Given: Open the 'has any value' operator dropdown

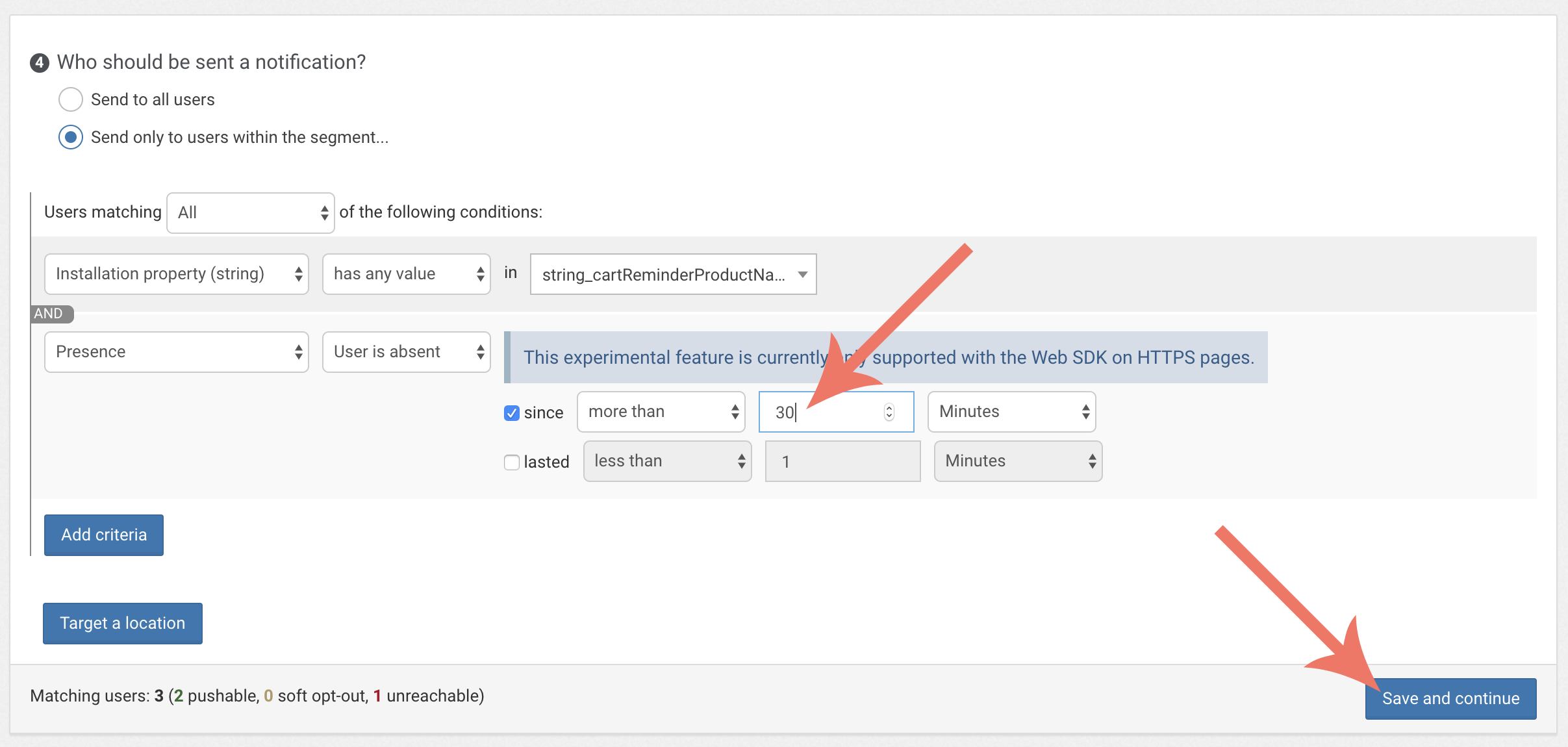Looking at the screenshot, I should (406, 274).
